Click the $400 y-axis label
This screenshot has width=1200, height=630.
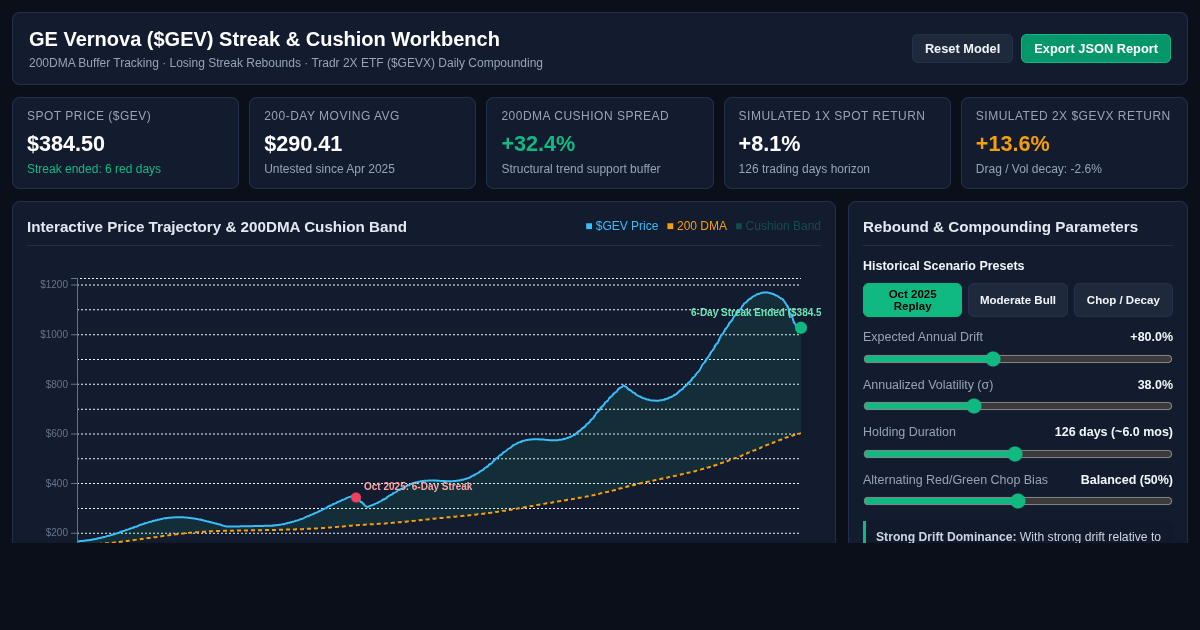pyautogui.click(x=57, y=484)
